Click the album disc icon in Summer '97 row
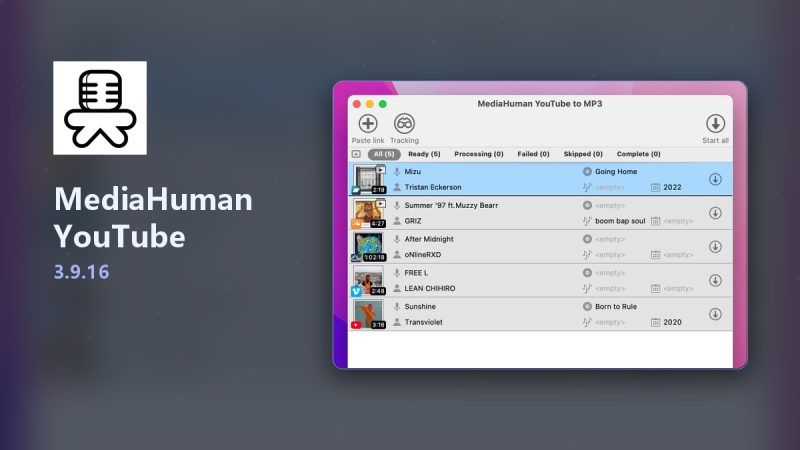This screenshot has width=800, height=450. pyautogui.click(x=587, y=205)
